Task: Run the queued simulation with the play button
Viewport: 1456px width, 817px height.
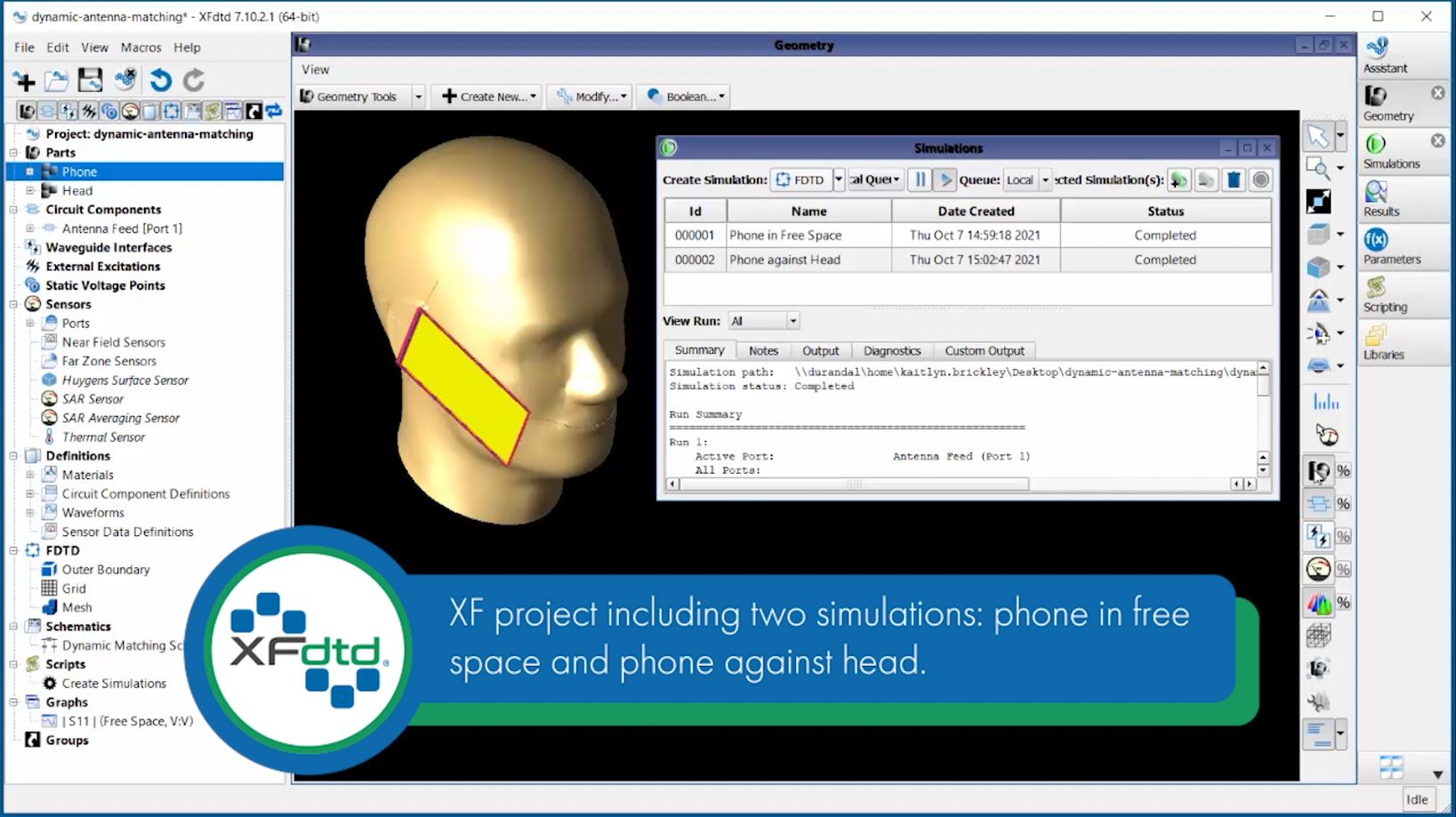Action: click(945, 180)
